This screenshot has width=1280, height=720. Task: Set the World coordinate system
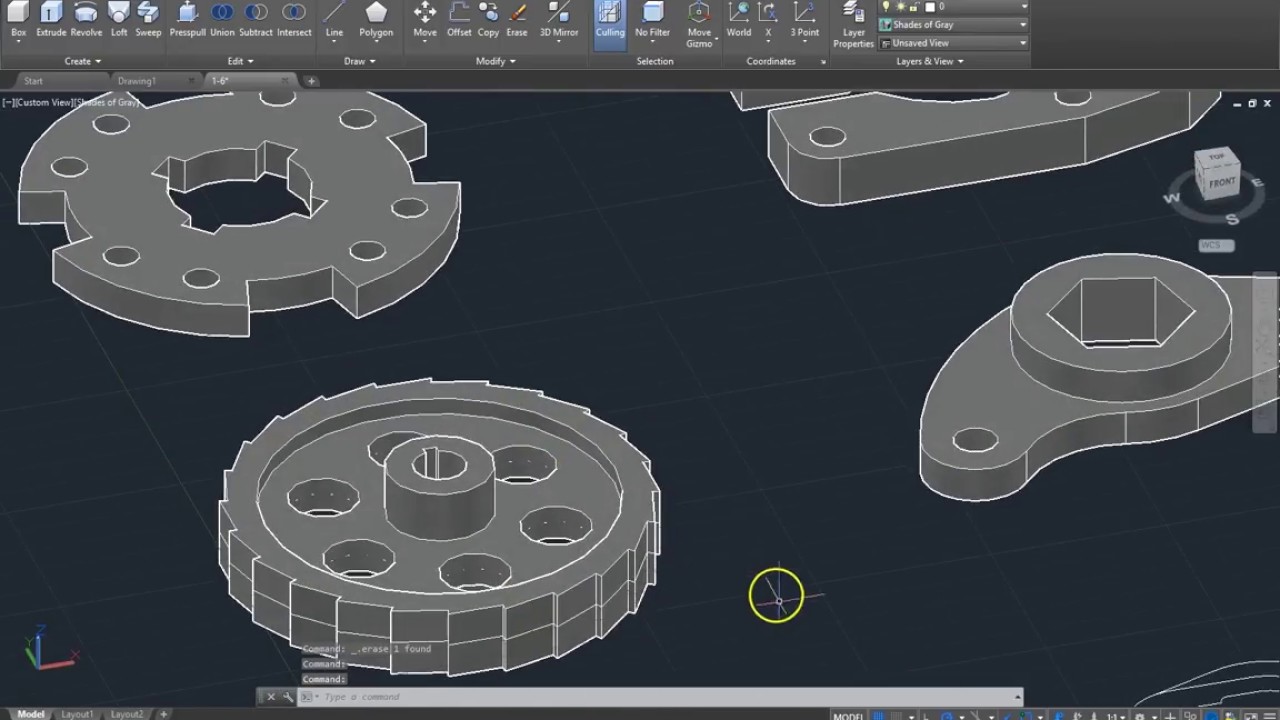pyautogui.click(x=739, y=20)
